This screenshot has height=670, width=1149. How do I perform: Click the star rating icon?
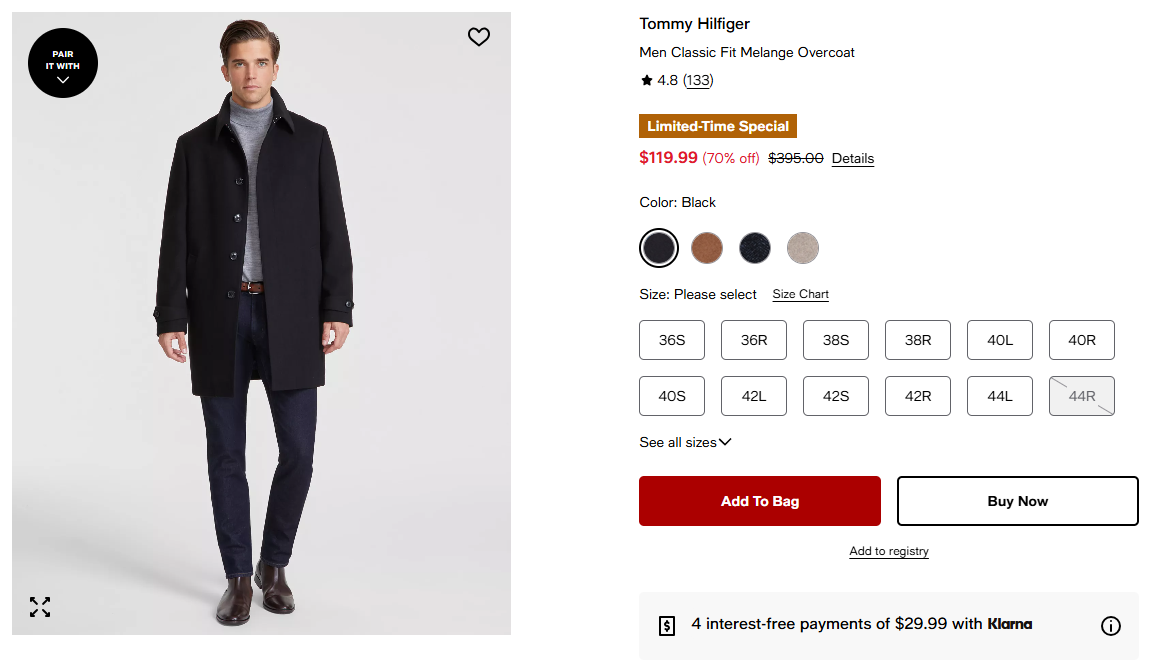coord(647,81)
